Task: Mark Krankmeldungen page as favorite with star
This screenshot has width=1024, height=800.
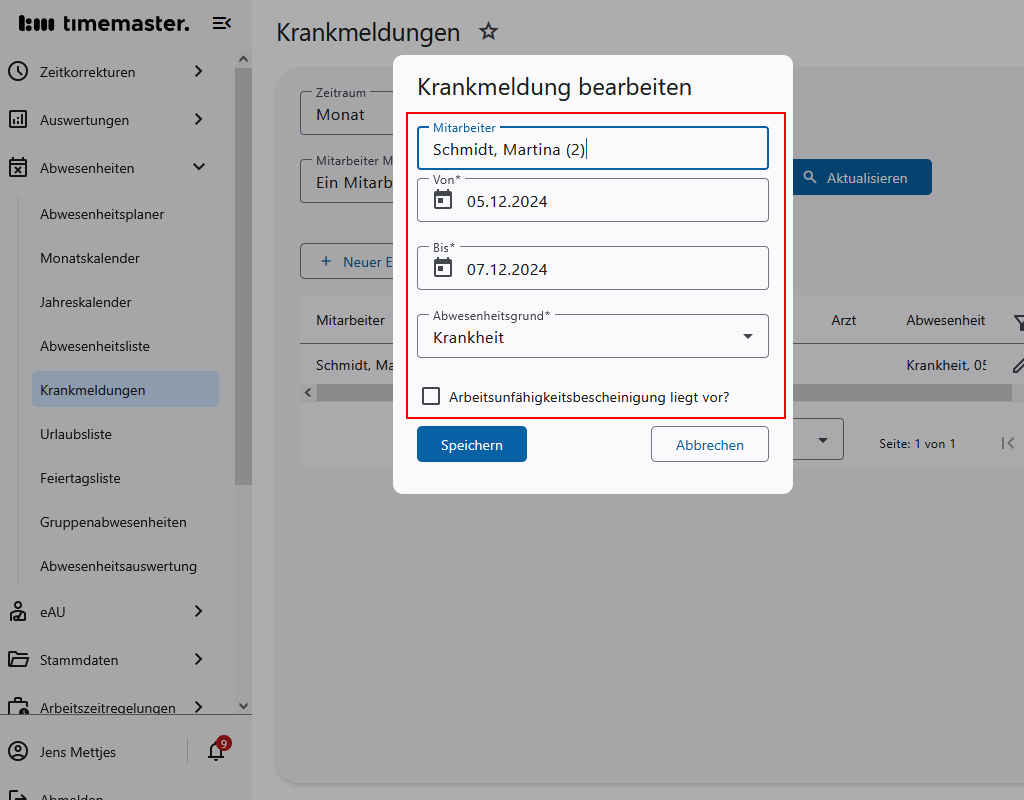Action: coord(488,32)
